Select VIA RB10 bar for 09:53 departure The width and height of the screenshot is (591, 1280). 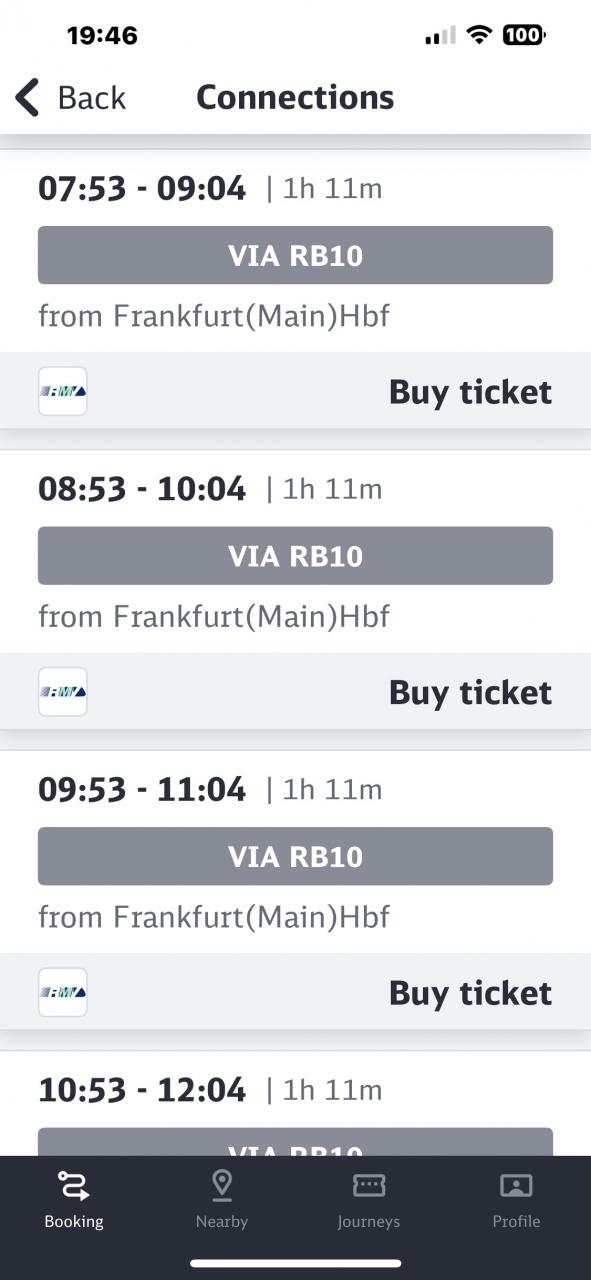295,856
